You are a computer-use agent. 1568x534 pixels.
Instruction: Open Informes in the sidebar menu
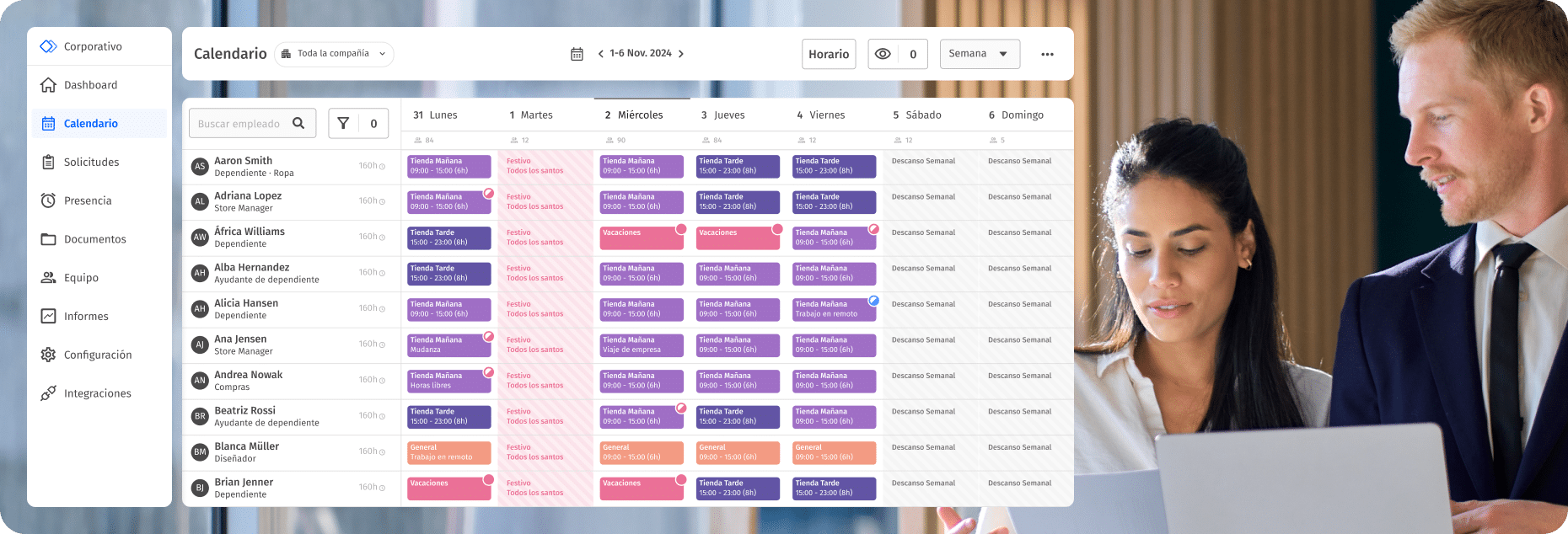pos(86,317)
